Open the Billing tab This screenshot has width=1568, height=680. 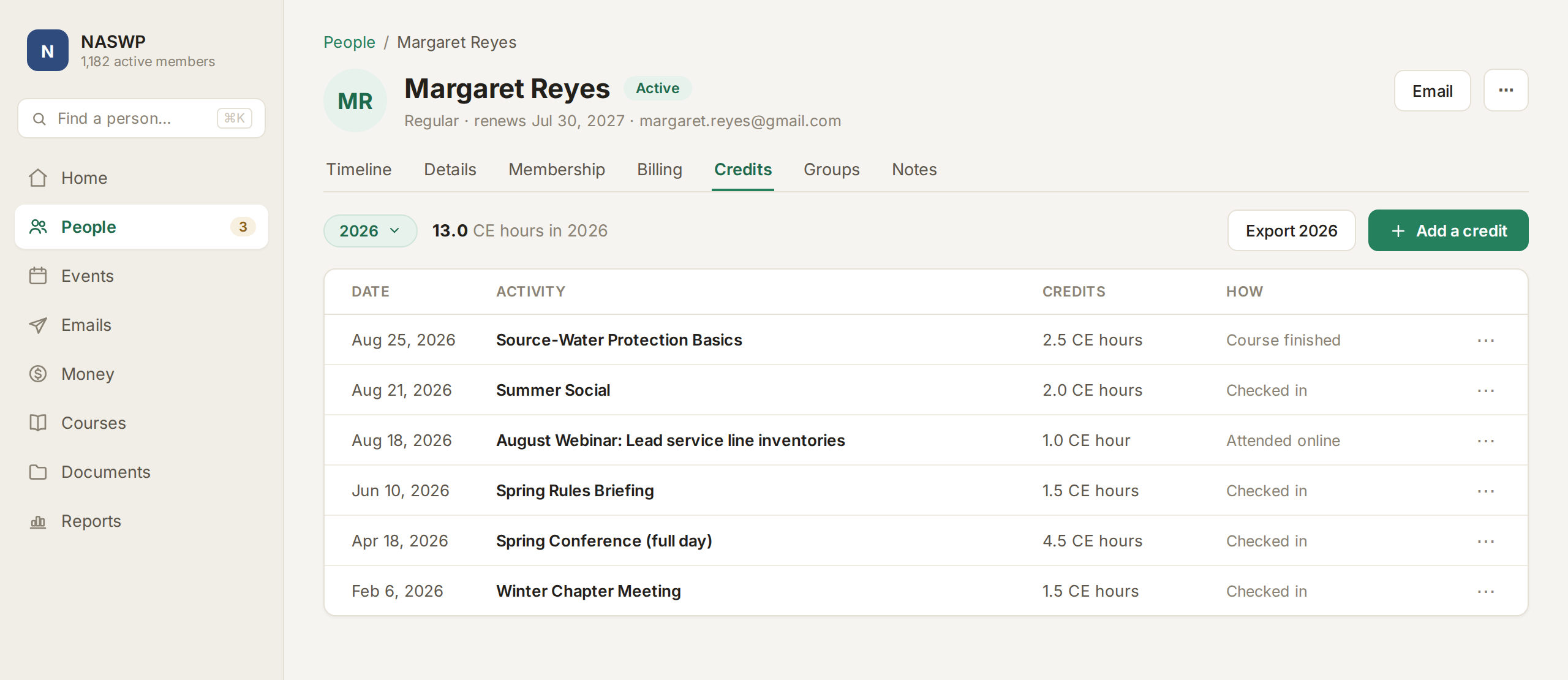coord(660,170)
